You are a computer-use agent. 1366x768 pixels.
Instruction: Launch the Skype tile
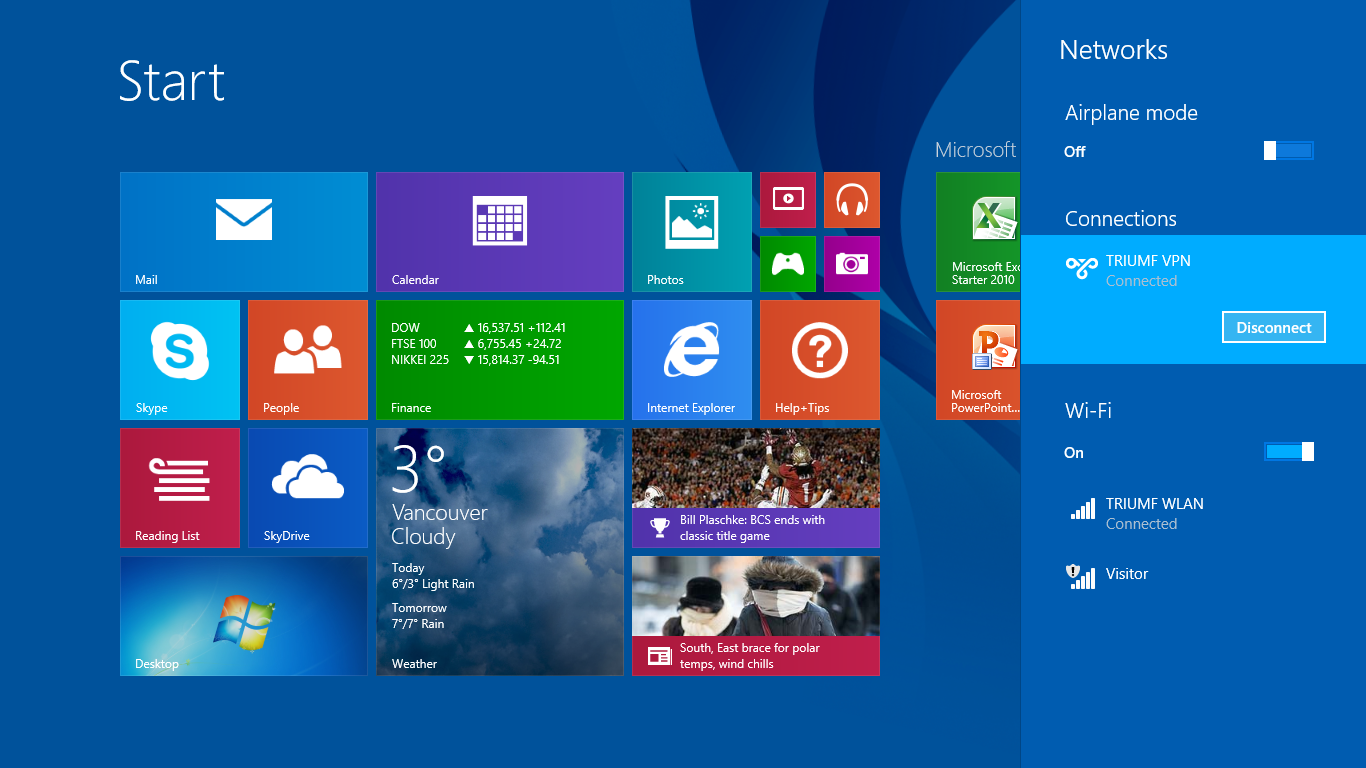click(180, 359)
